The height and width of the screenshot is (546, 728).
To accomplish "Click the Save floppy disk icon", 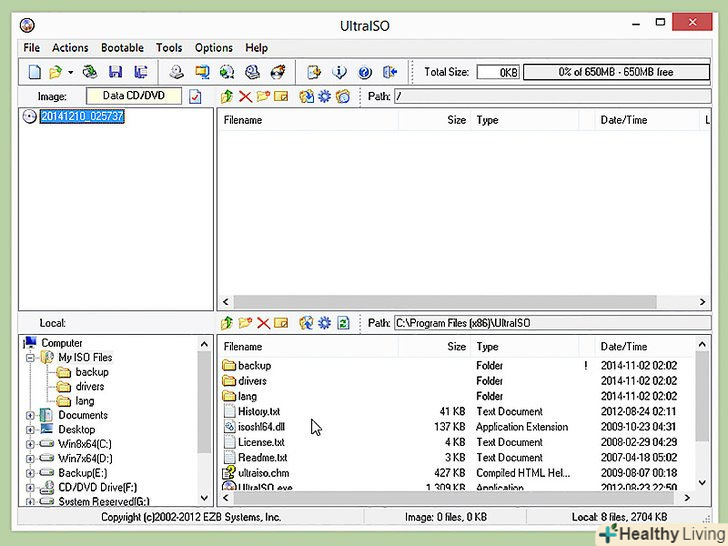I will (115, 72).
